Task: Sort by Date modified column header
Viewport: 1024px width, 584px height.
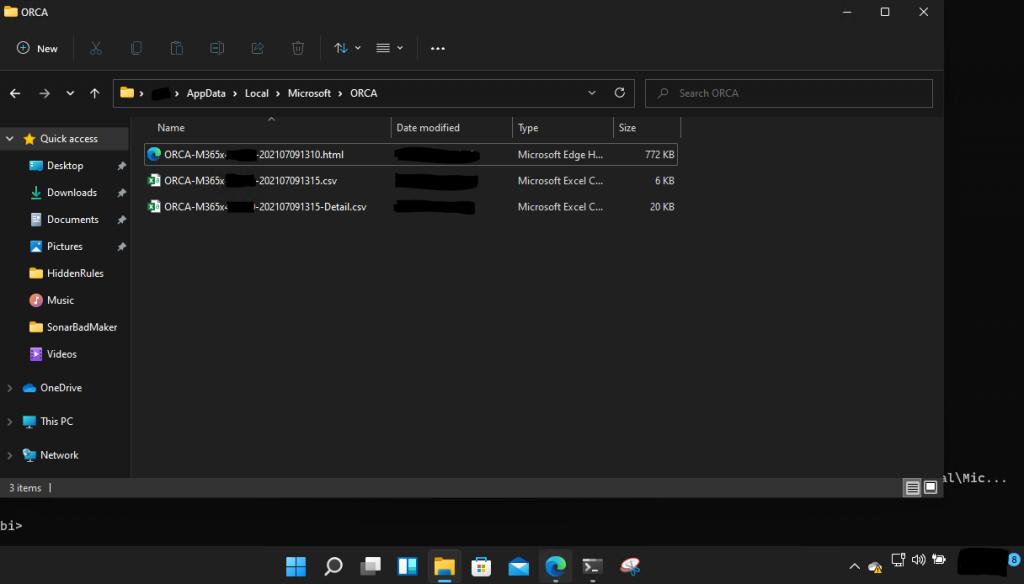Action: pyautogui.click(x=428, y=128)
